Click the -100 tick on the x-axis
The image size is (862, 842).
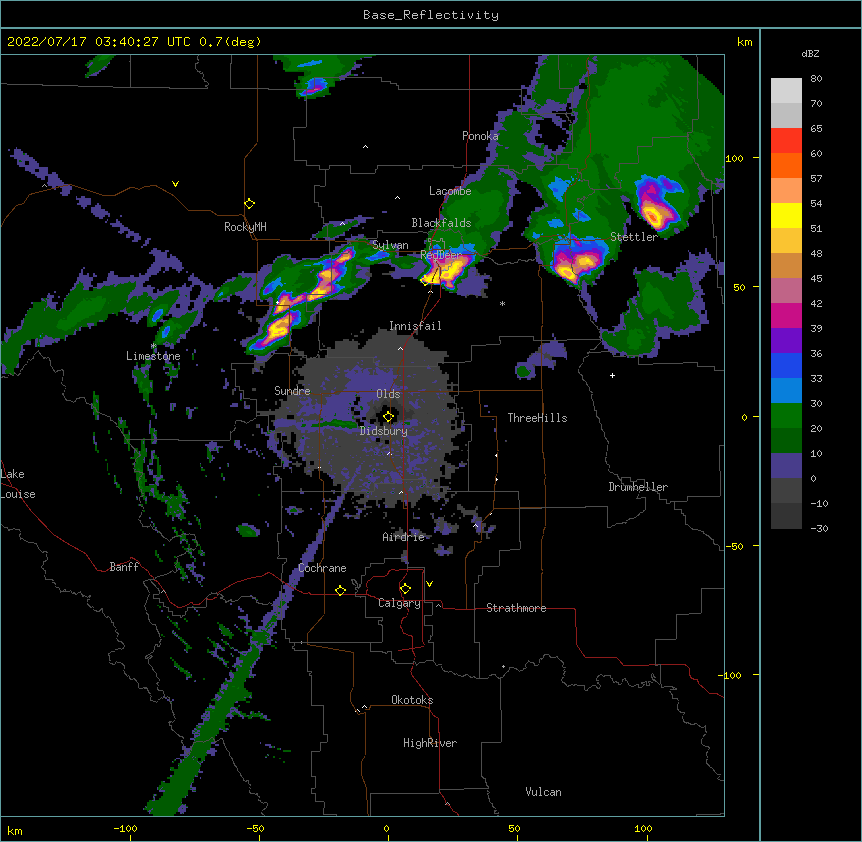coord(125,828)
